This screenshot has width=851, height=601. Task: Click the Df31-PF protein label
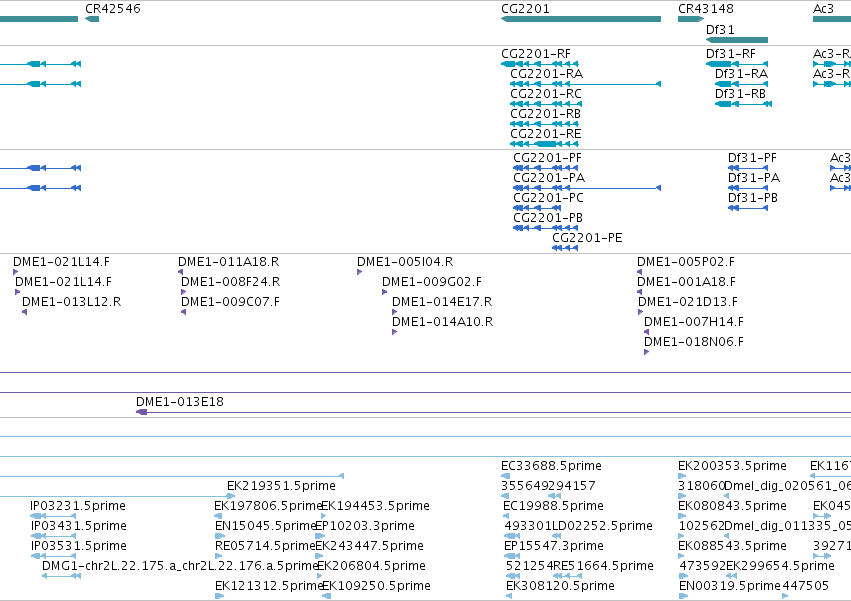(752, 158)
